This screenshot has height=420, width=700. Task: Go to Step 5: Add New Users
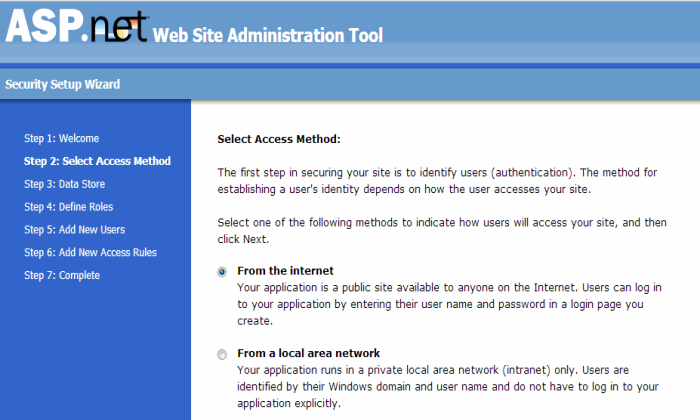pos(75,229)
